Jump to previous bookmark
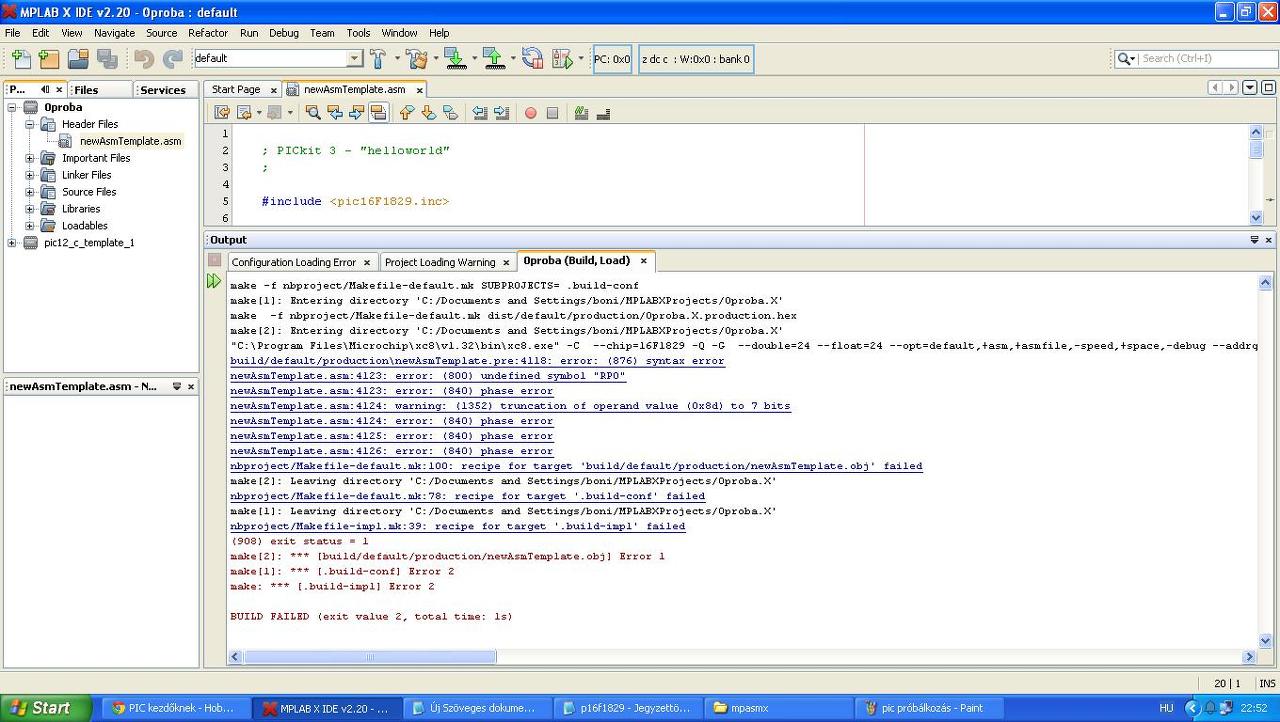 tap(407, 113)
